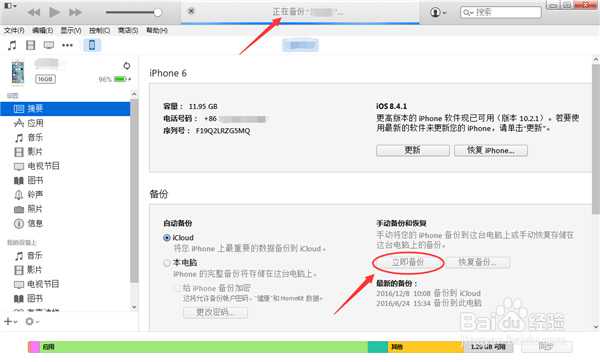Open the 编辑(E) menu
The height and width of the screenshot is (362, 600).
(x=42, y=30)
